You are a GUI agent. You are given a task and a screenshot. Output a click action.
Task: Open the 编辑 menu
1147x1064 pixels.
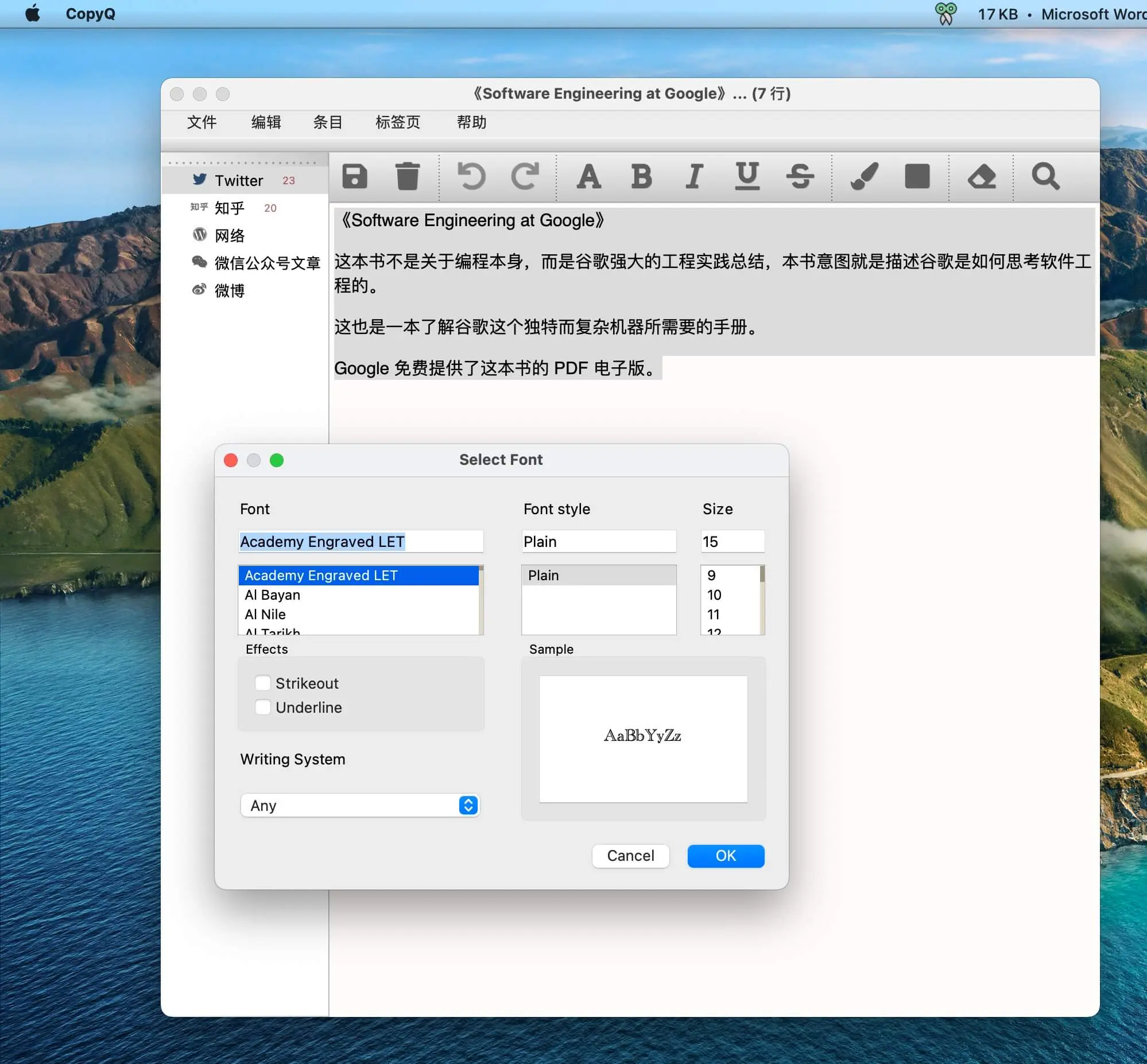[x=266, y=122]
